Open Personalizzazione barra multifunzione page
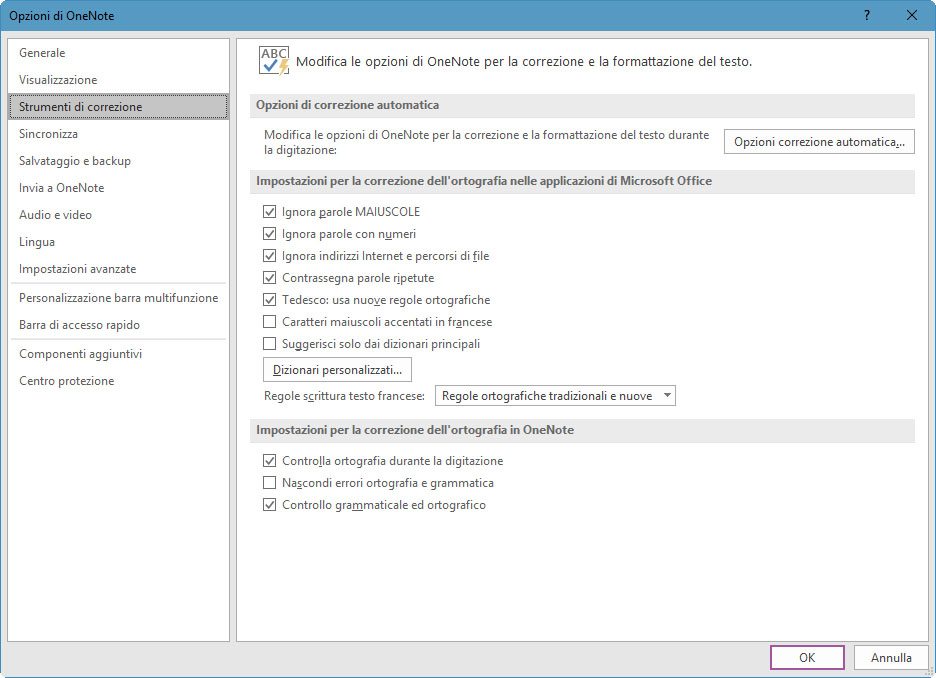 [x=118, y=298]
